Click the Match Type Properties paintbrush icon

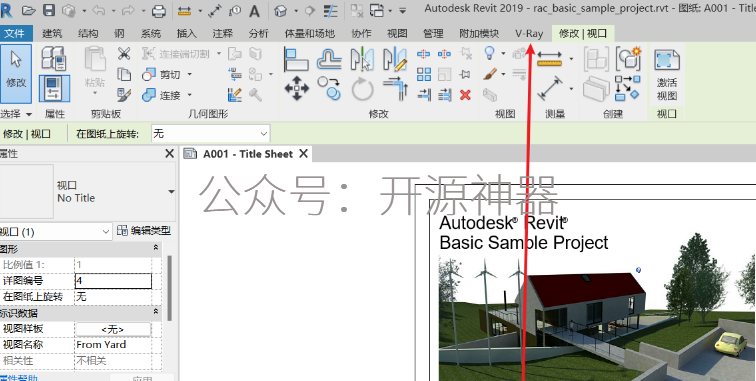[x=124, y=95]
